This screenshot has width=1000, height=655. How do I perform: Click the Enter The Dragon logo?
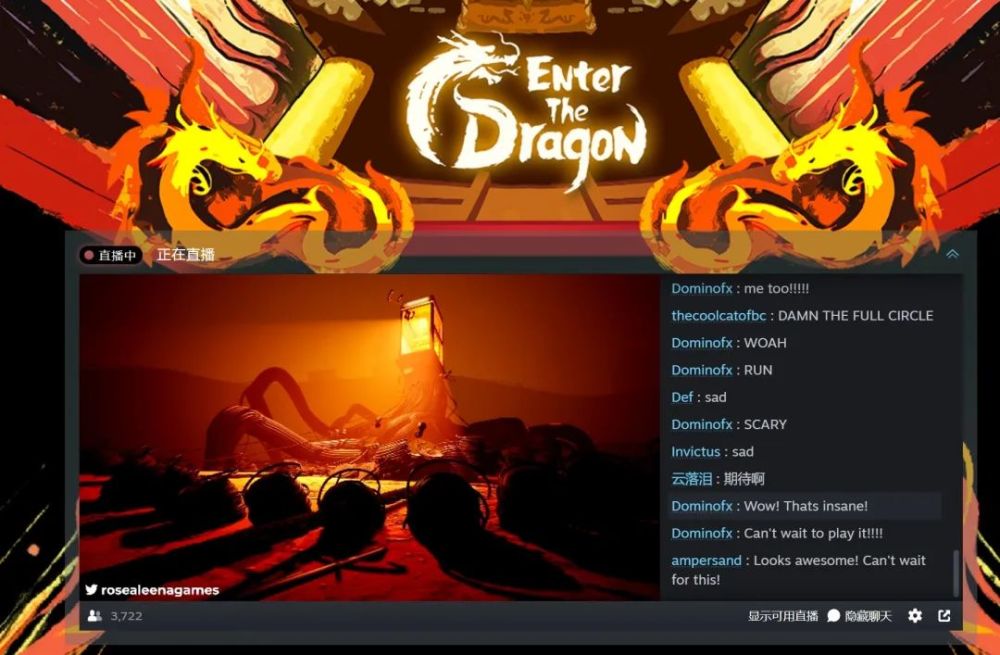tap(527, 111)
